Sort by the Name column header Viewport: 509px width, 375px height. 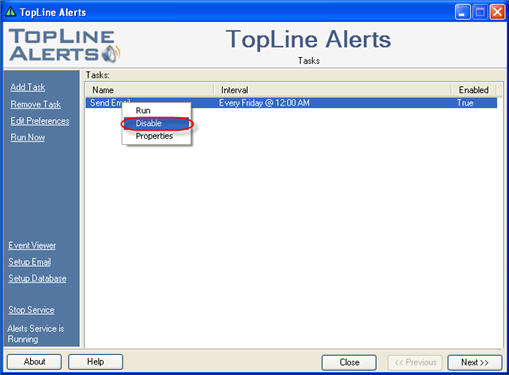(x=149, y=90)
